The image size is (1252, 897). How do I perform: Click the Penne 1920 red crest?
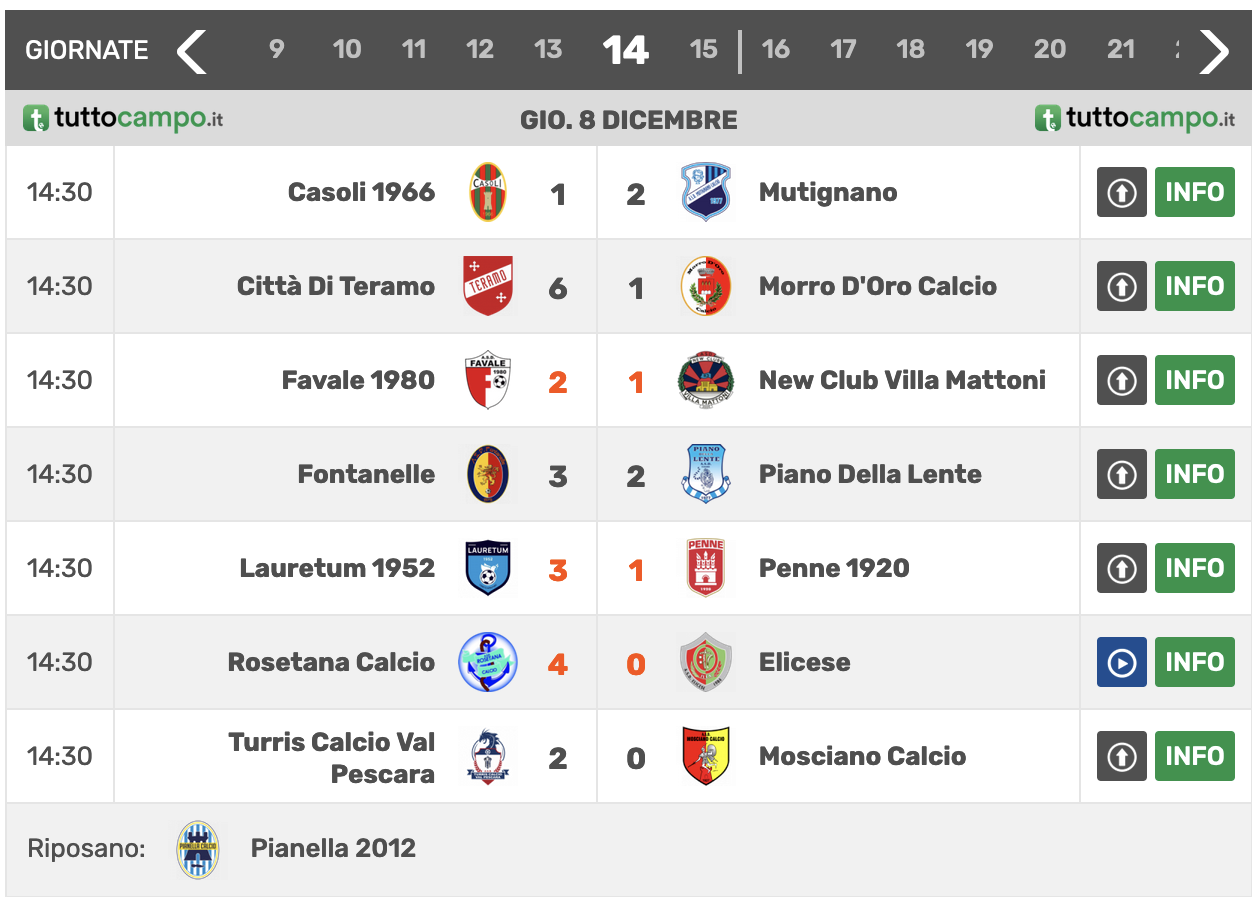[x=705, y=568]
